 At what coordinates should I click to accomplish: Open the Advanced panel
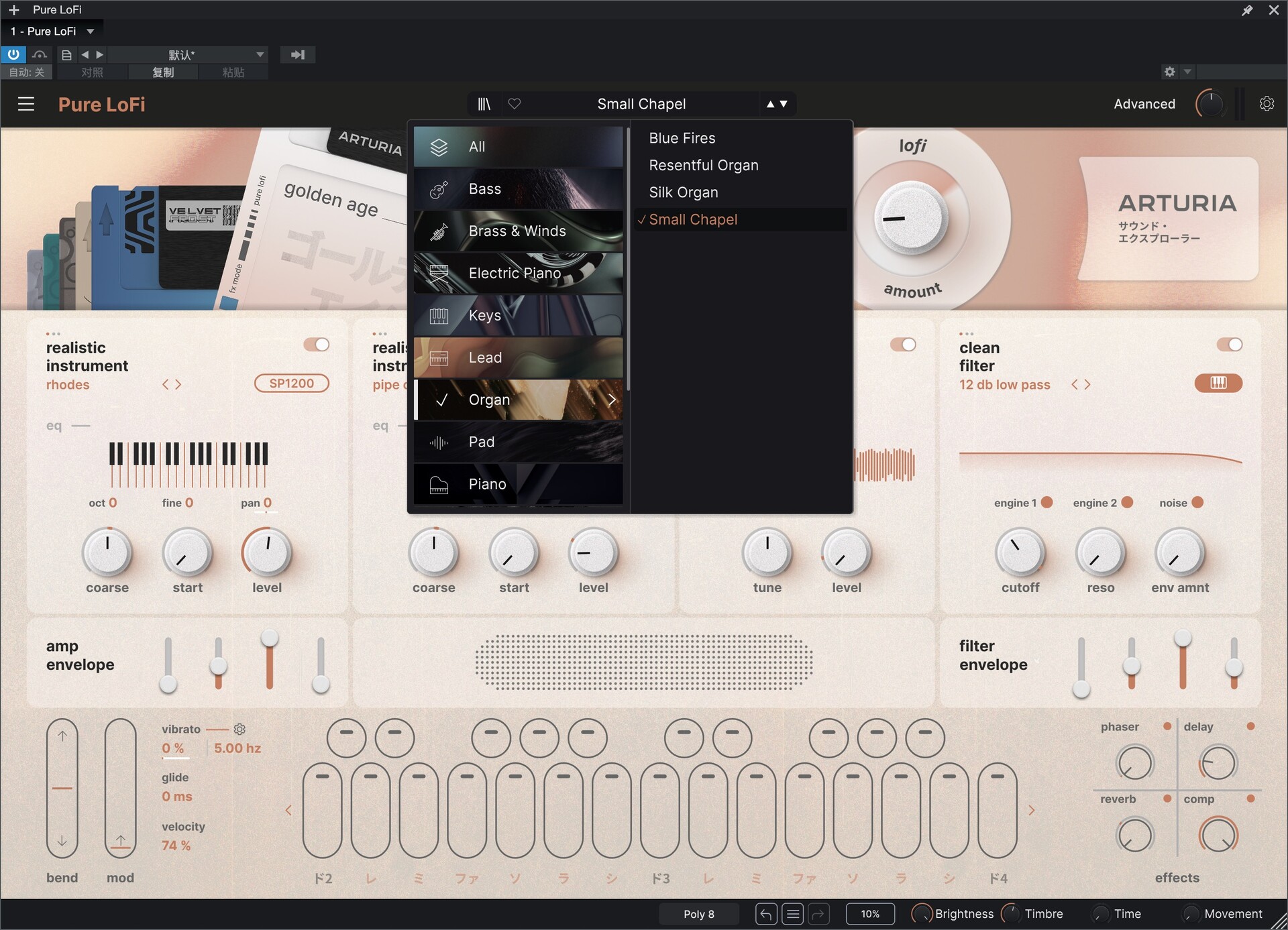[x=1144, y=104]
